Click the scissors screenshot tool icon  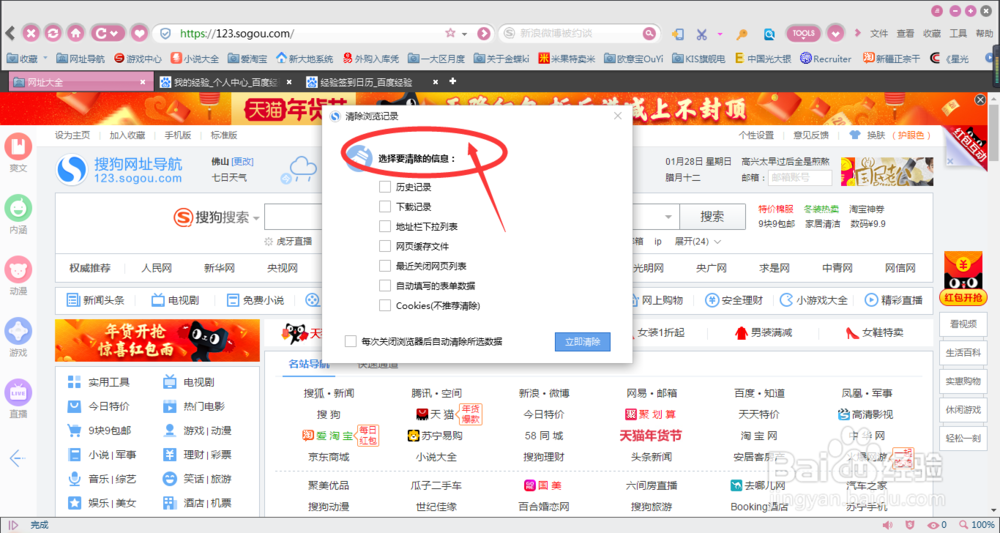pyautogui.click(x=702, y=34)
